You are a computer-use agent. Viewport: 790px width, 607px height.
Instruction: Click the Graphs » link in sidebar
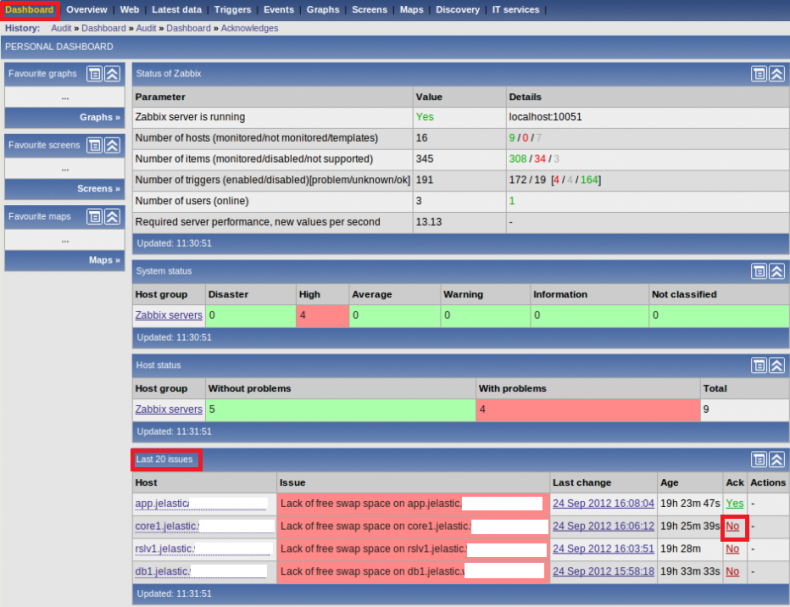99,117
